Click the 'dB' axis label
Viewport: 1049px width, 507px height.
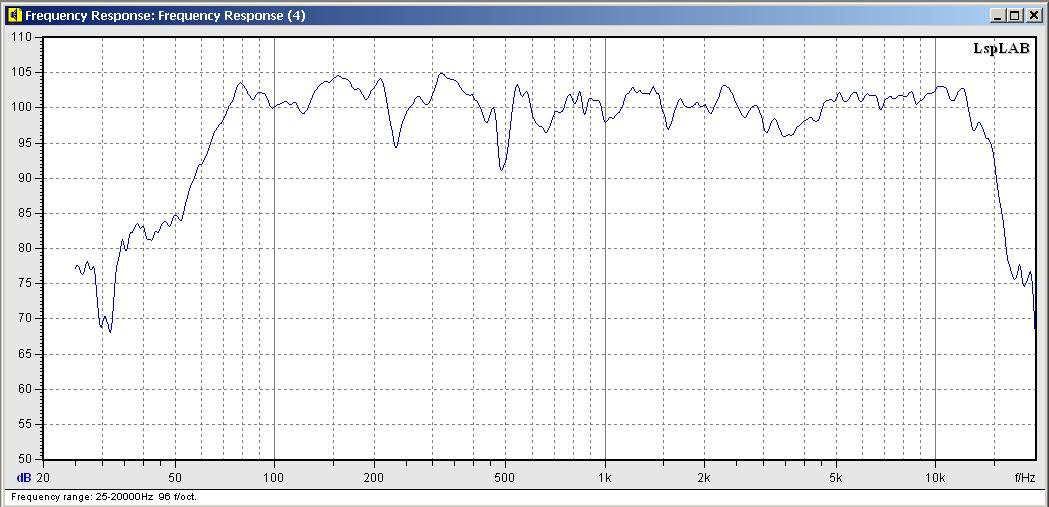click(x=23, y=478)
